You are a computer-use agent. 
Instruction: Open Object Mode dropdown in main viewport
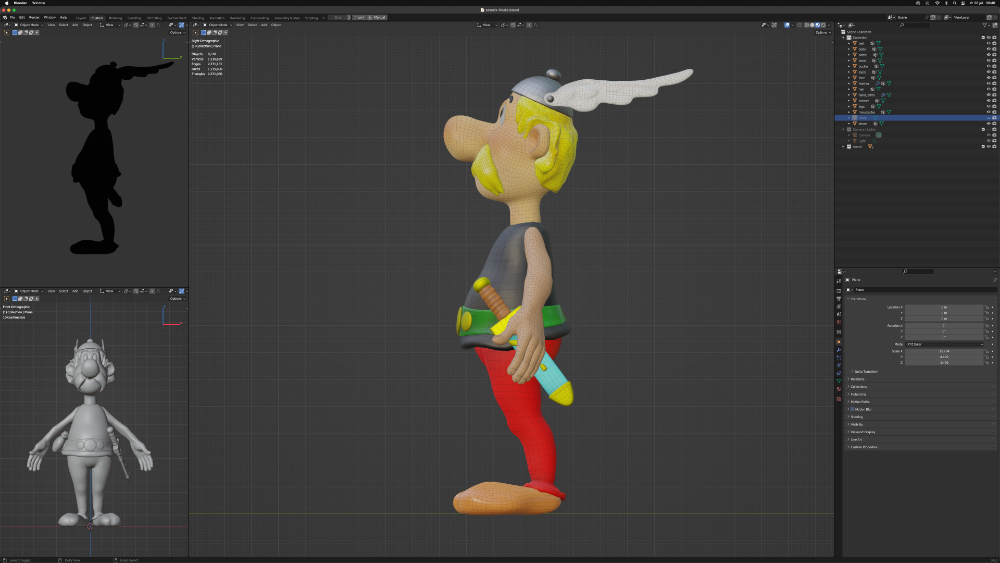pos(219,25)
